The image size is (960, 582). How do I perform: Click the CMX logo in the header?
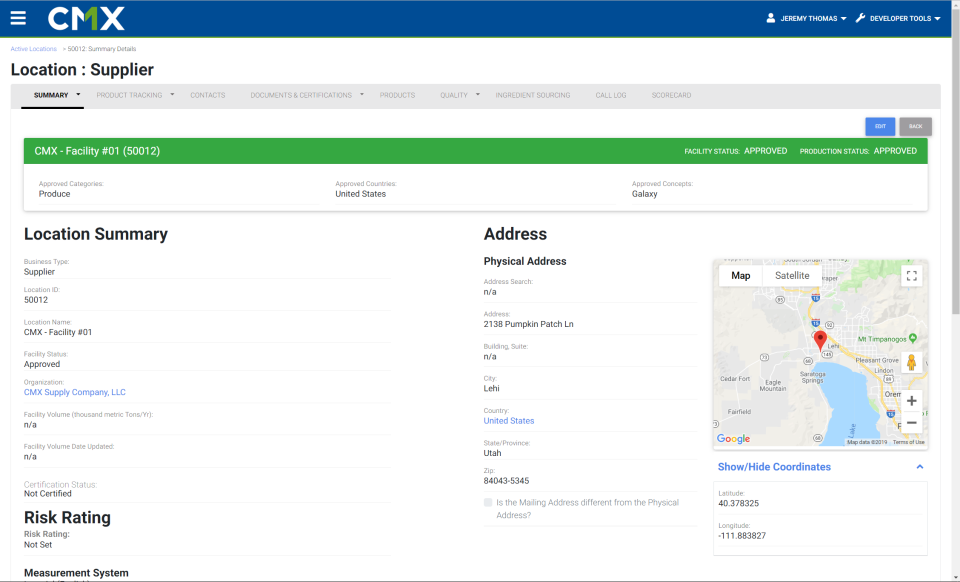point(86,17)
